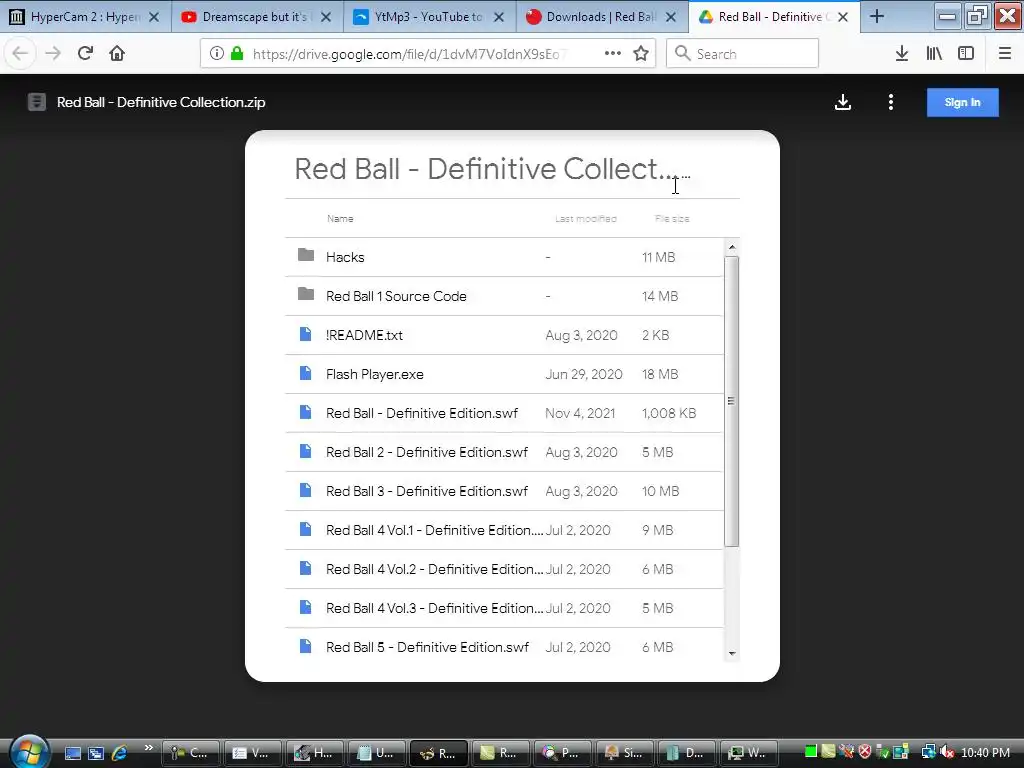Click the folder icon of Red Ball 1 Source Code

point(306,294)
